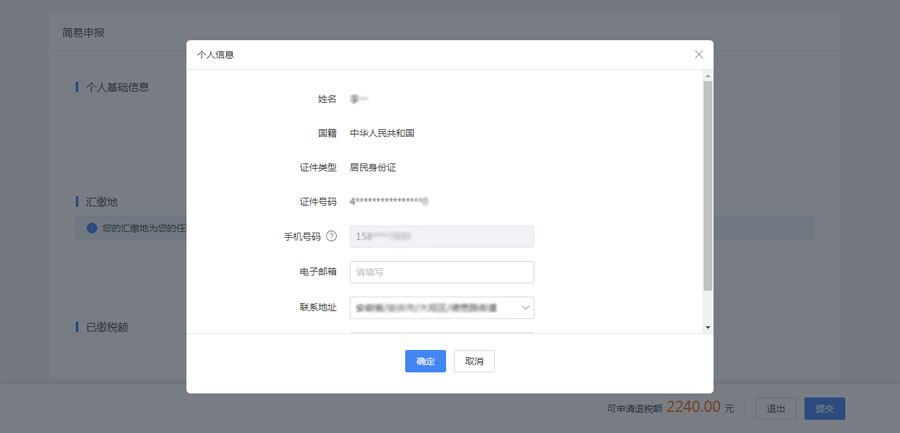
Task: Click the 2240.00 refundable tax amount
Action: [x=693, y=407]
